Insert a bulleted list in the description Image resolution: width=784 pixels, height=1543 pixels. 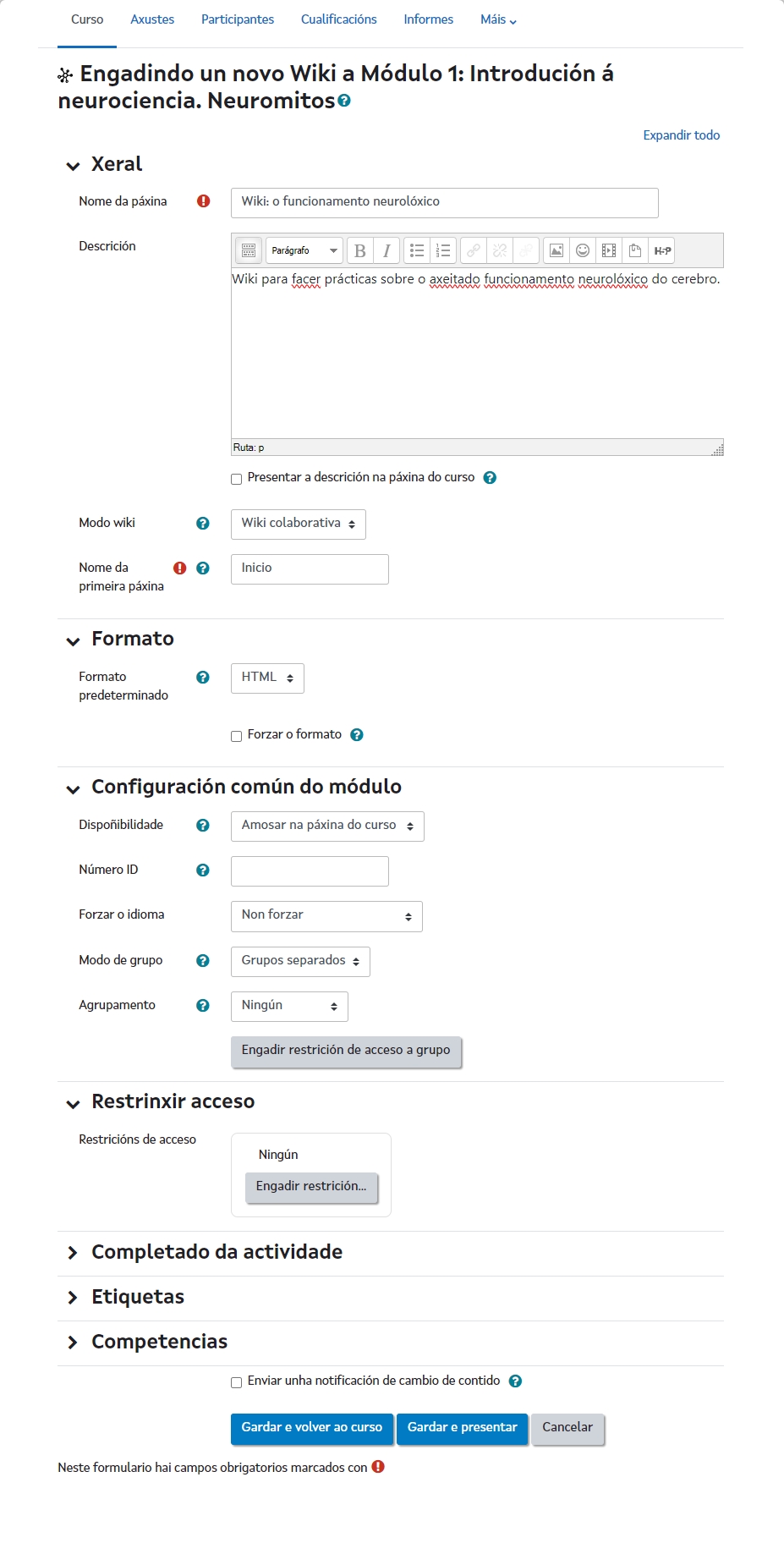coord(417,250)
